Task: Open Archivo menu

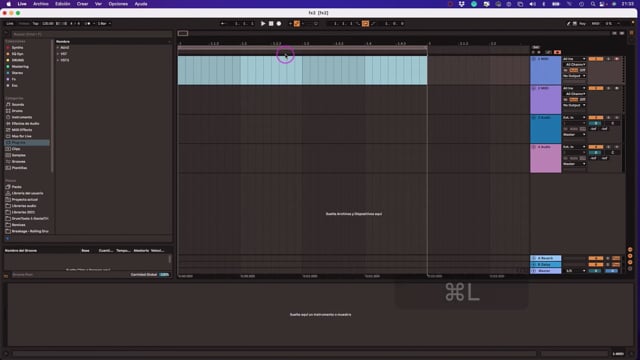Action: pyautogui.click(x=40, y=4)
